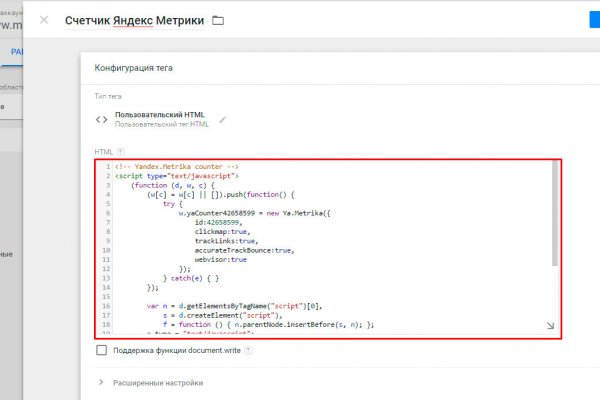Screen dimensions: 600x400
Task: Click the partially visible tab in background panel
Action: (15, 50)
